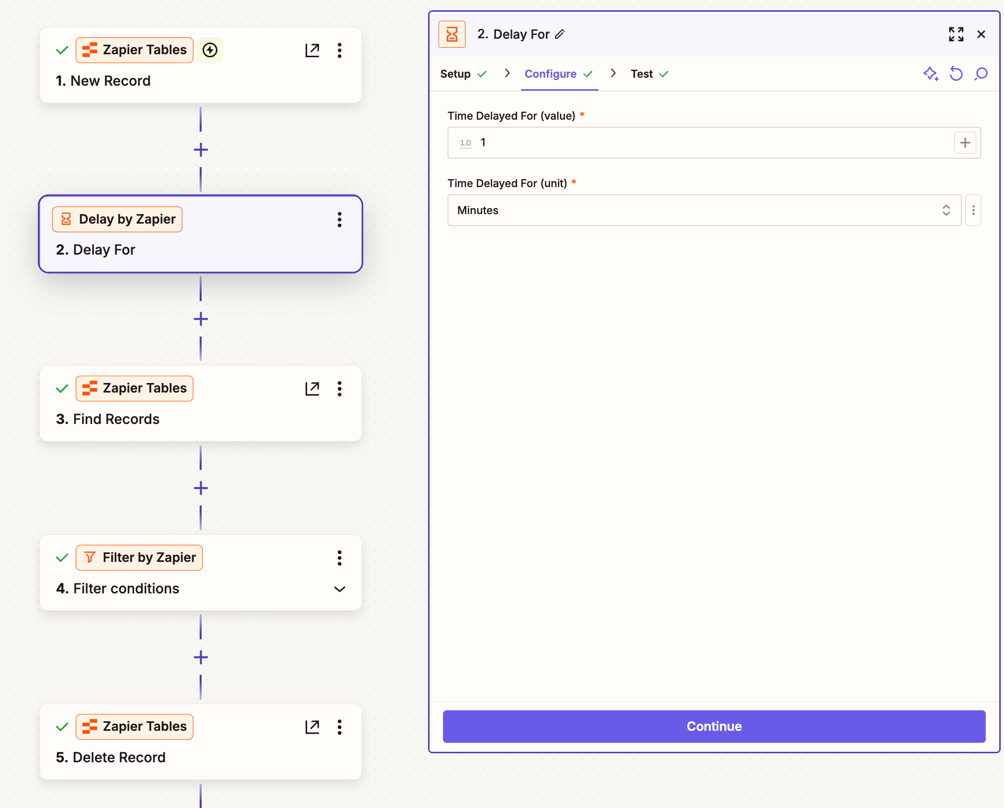Image resolution: width=1004 pixels, height=808 pixels.
Task: Open the Find Records step's external link icon
Action: pyautogui.click(x=312, y=389)
